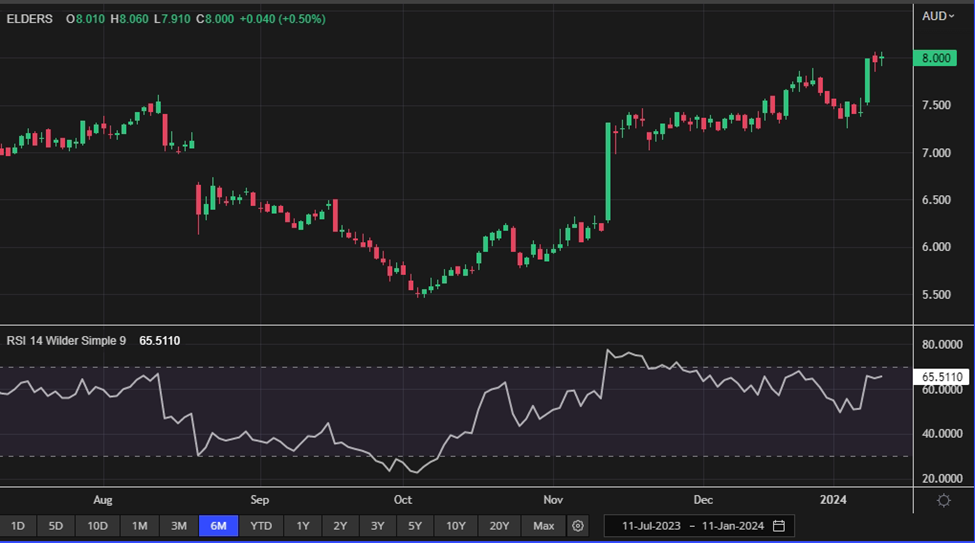Show the 2Y time range

click(x=340, y=526)
